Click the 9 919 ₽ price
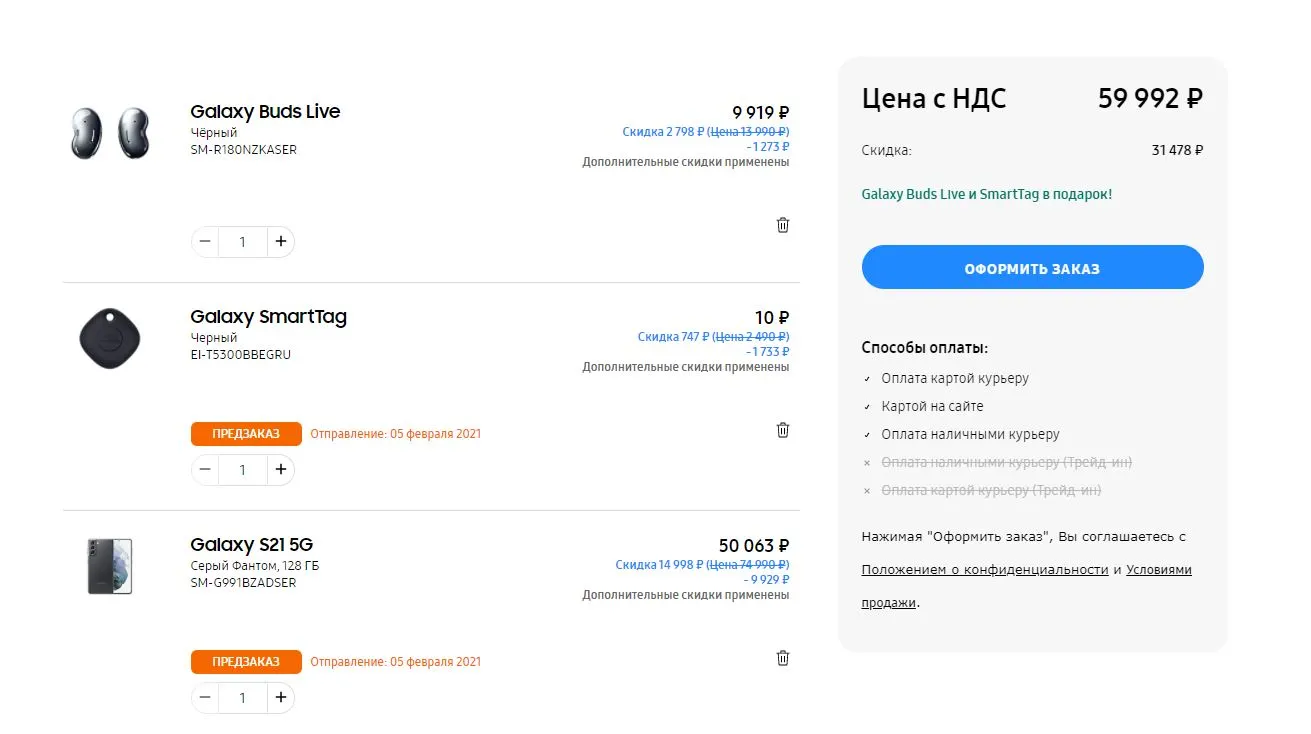 pyautogui.click(x=761, y=113)
